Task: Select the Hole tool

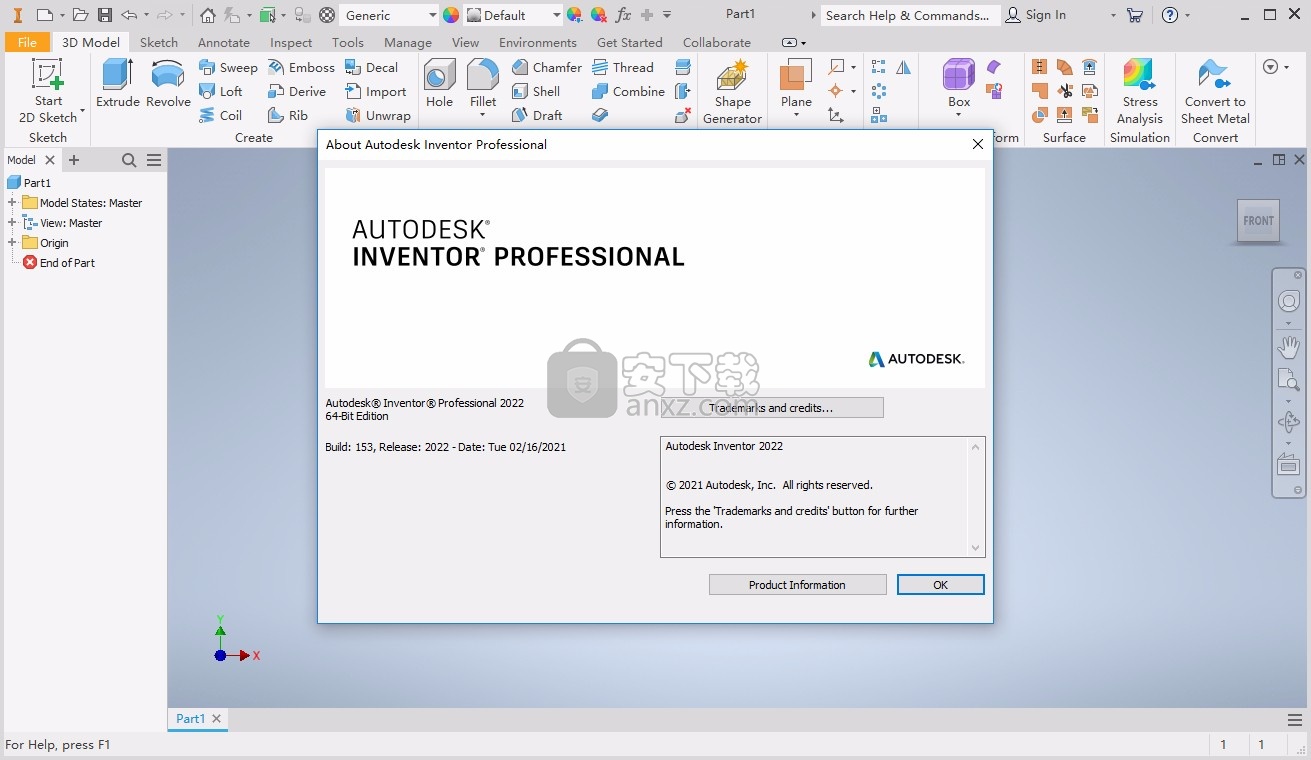Action: pyautogui.click(x=439, y=83)
